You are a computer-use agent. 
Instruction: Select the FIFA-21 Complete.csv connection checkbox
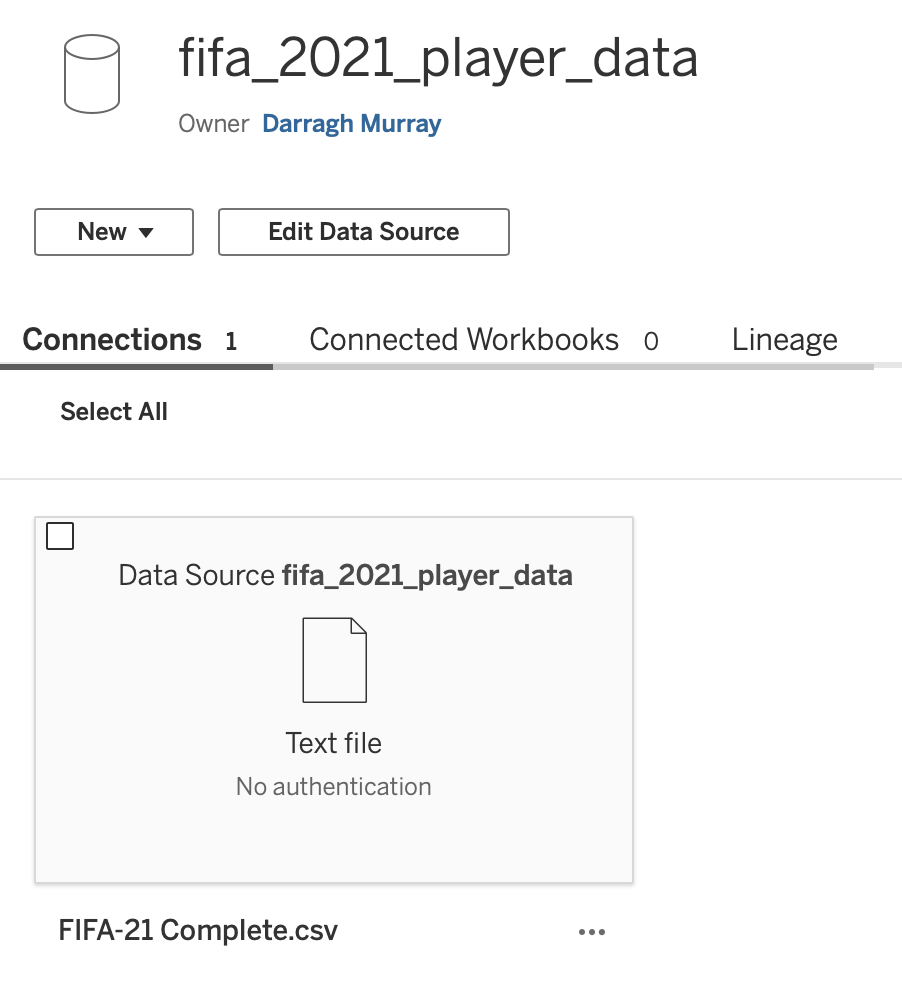click(x=59, y=536)
